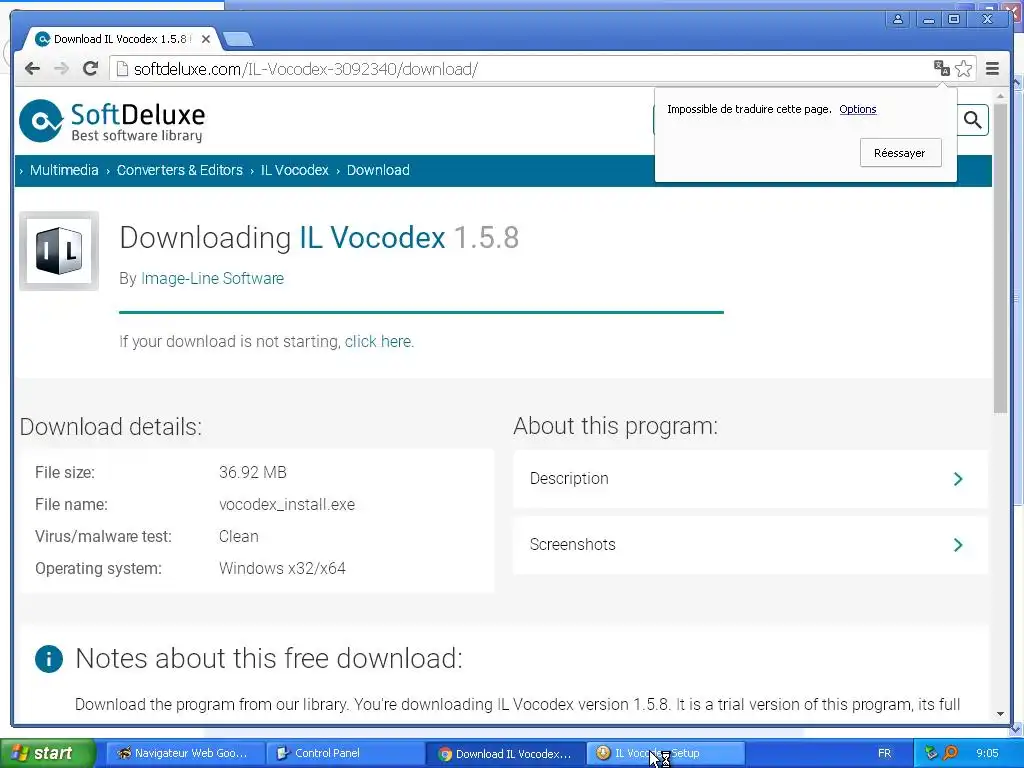Click the SoftDeluxe logo
The width and height of the screenshot is (1024, 768).
[x=112, y=121]
